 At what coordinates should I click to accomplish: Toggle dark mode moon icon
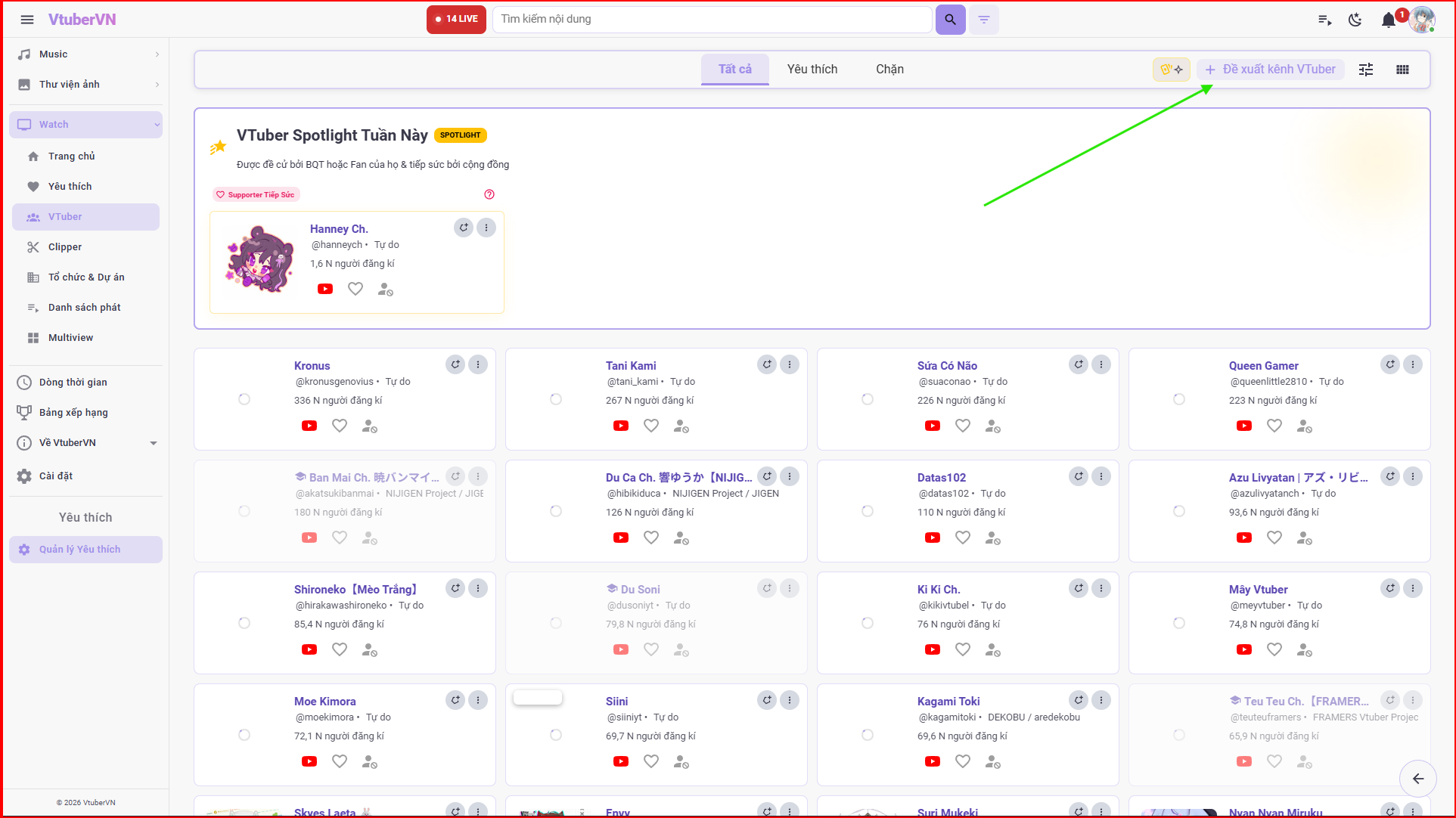(x=1355, y=20)
